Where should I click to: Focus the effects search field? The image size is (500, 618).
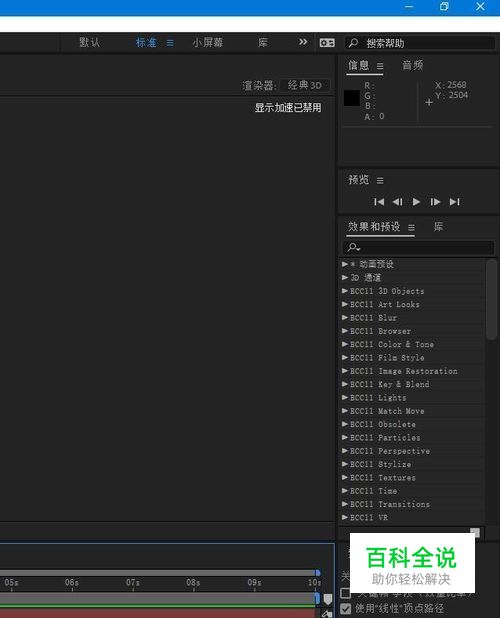coord(418,248)
